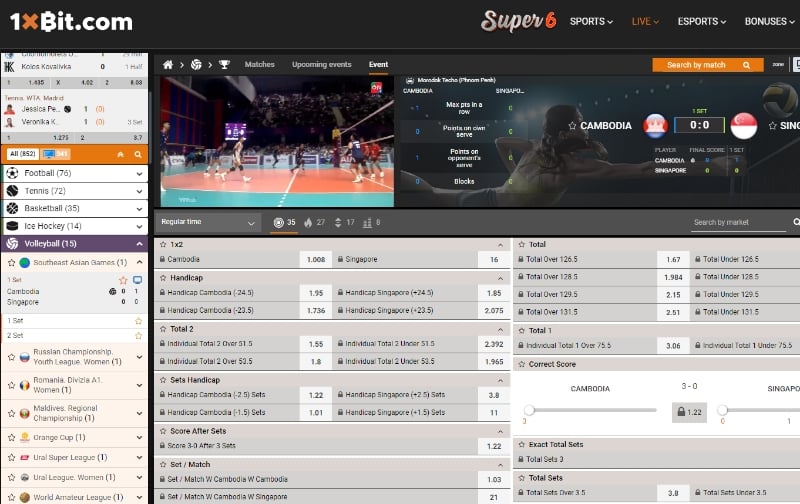The height and width of the screenshot is (504, 800).
Task: Favorite the Handicap market
Action: click(x=163, y=278)
